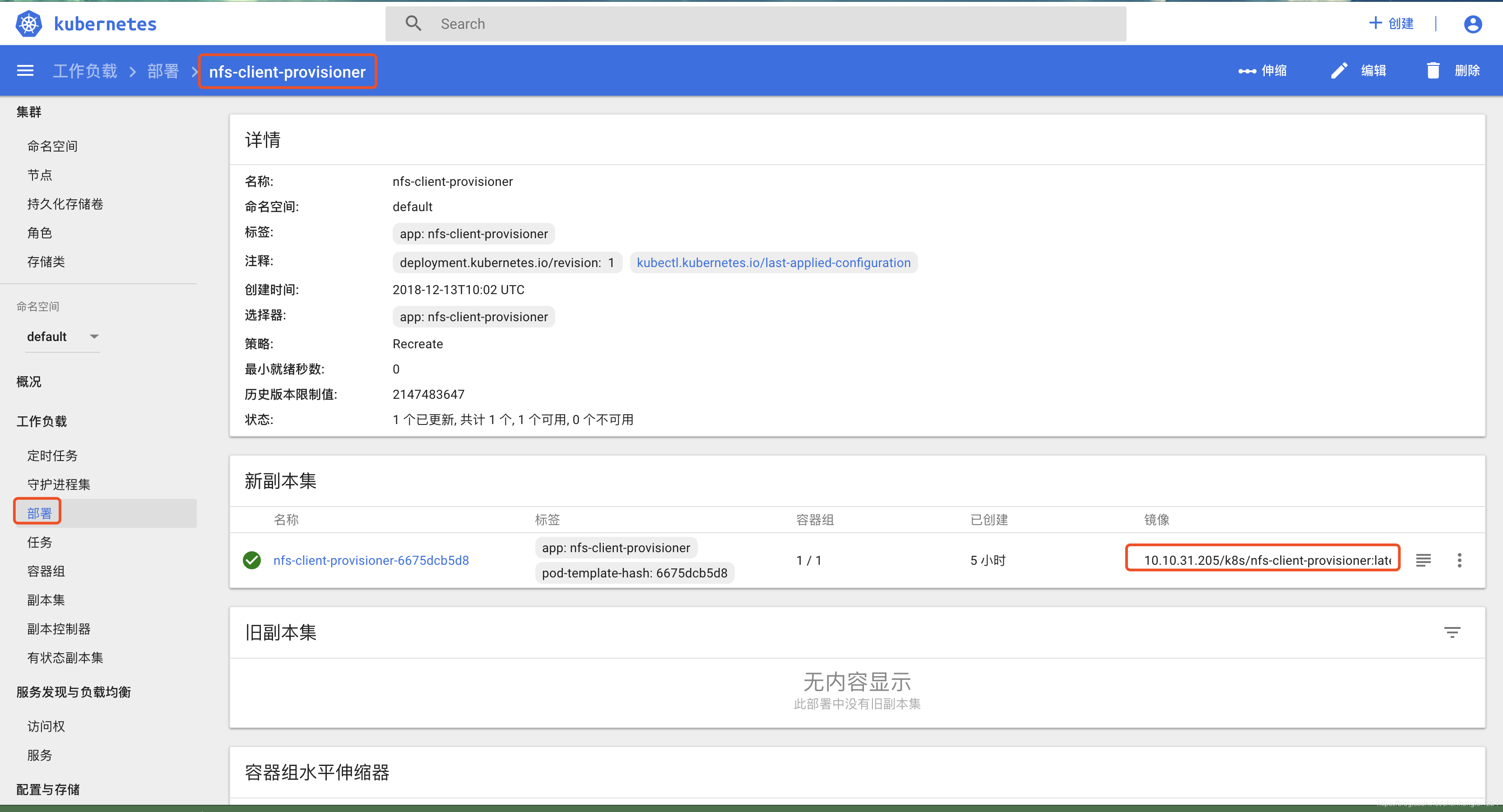Screen dimensions: 1503x812
Task: Click into the Search input field
Action: (759, 24)
